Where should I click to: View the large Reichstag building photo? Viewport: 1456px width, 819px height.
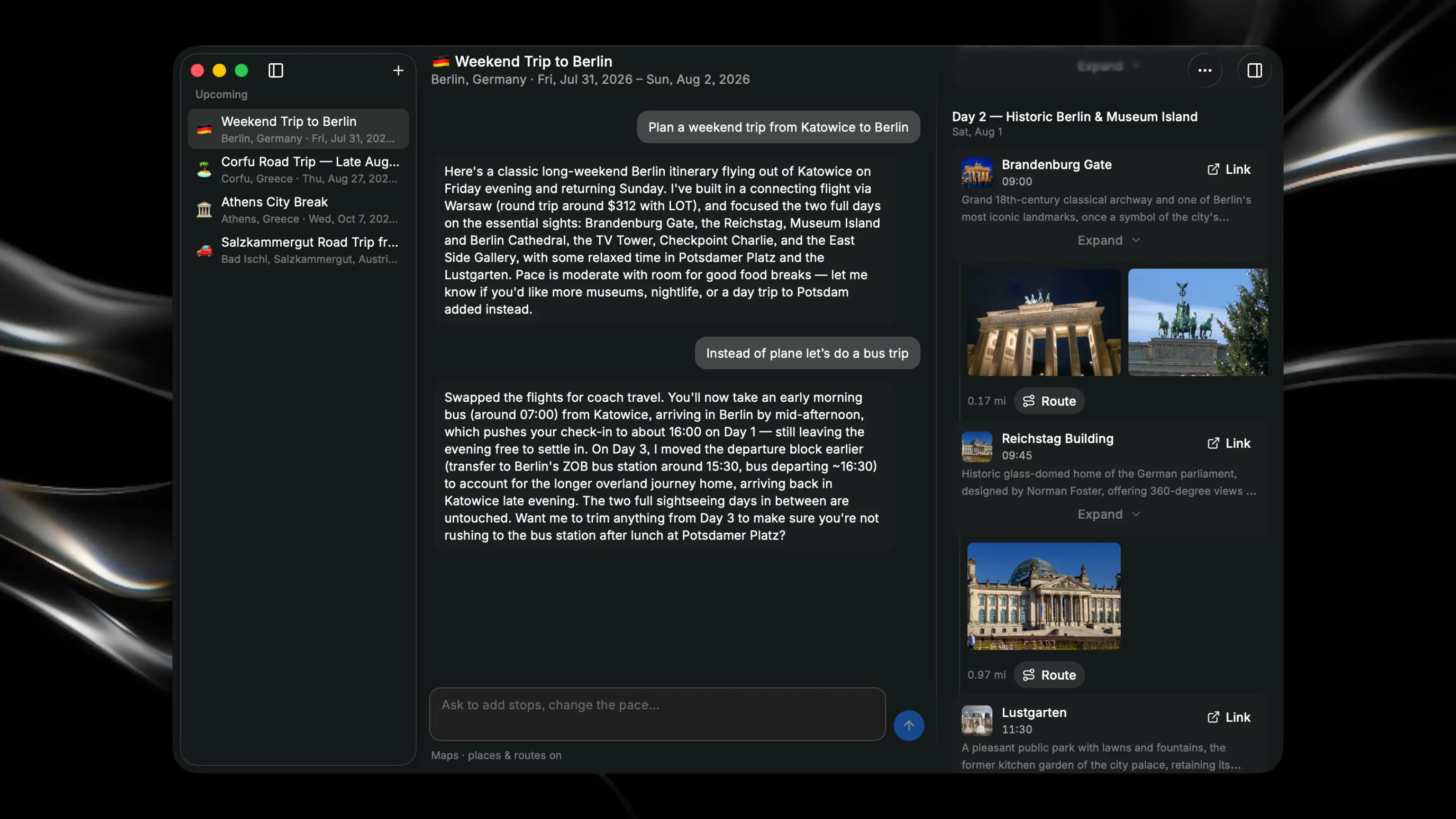click(x=1043, y=596)
